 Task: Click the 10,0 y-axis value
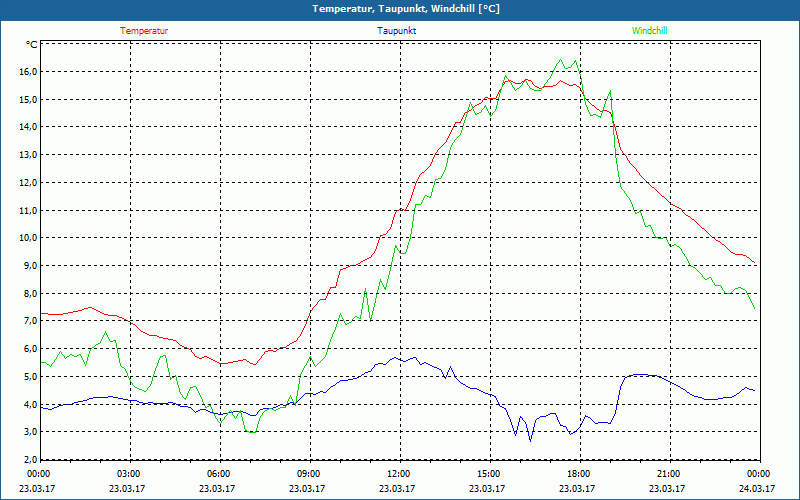[28, 238]
